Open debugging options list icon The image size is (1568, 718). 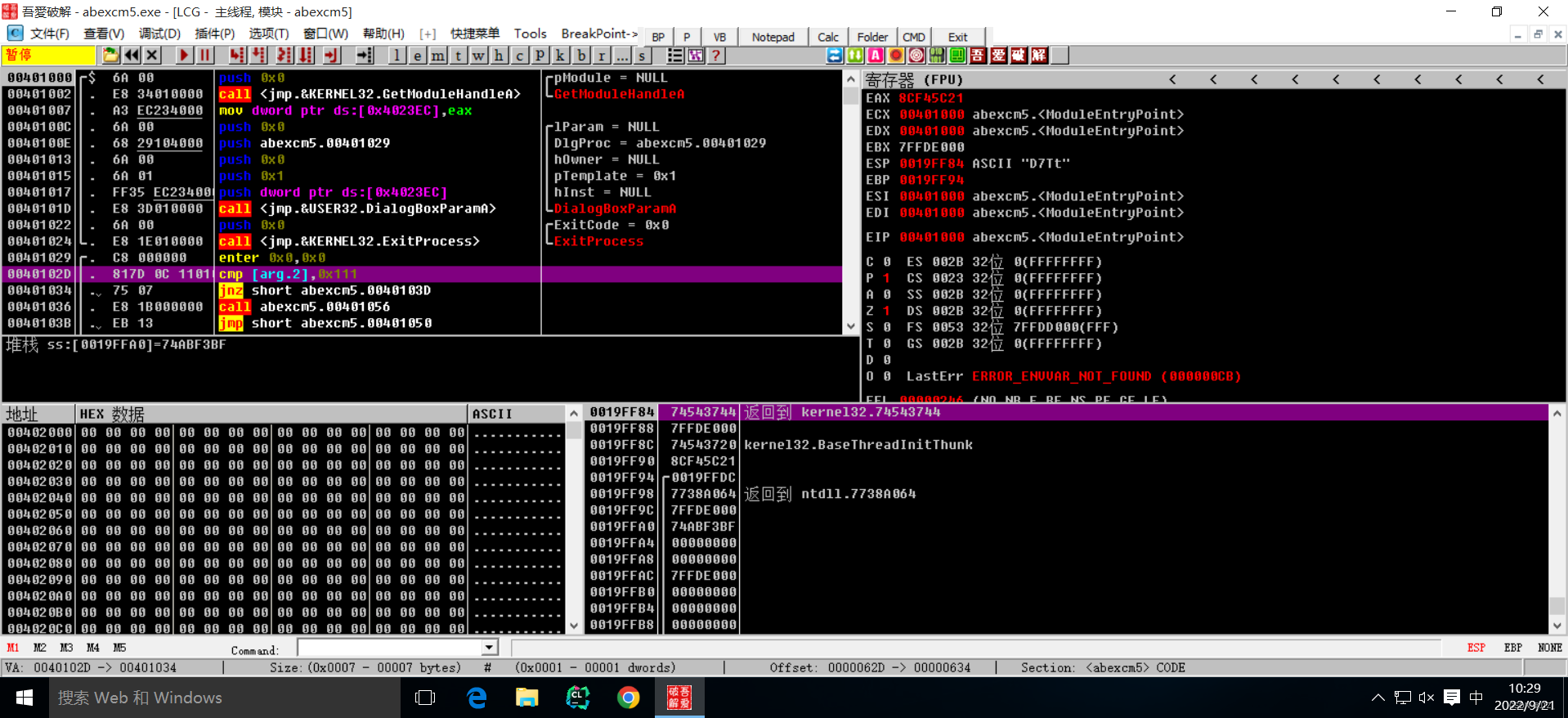675,56
